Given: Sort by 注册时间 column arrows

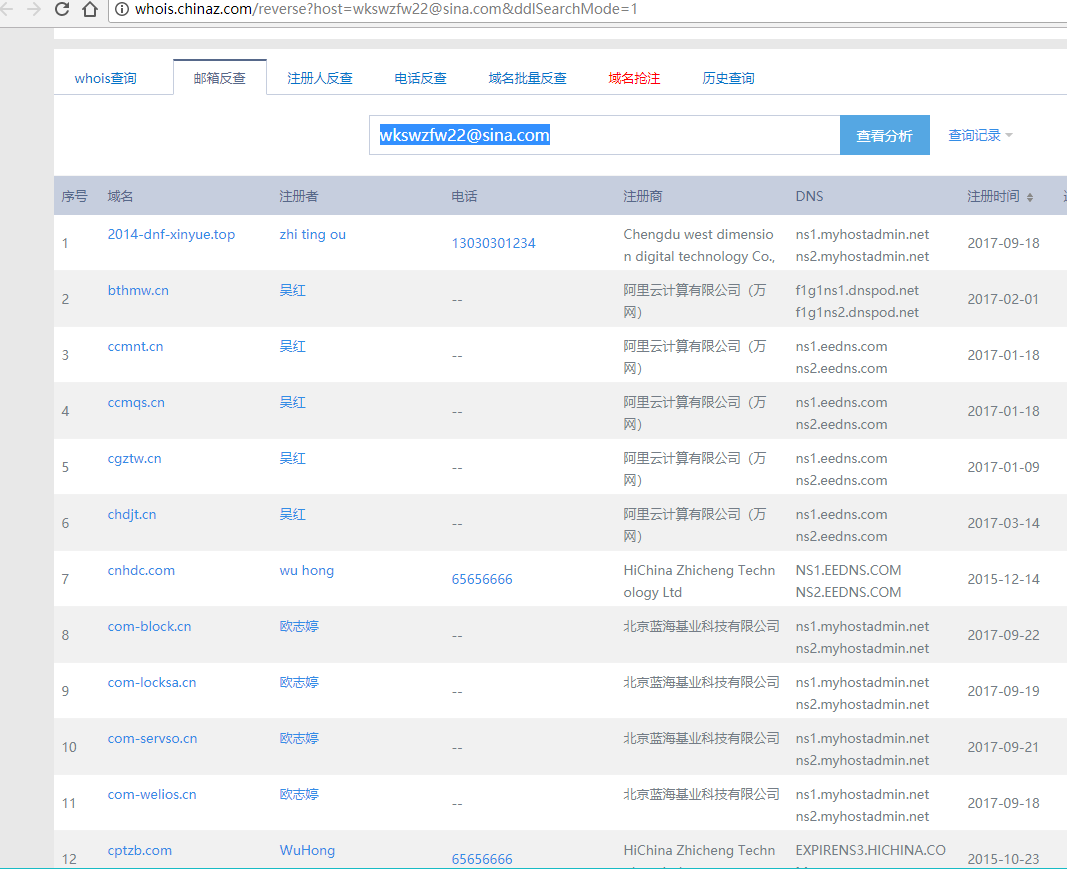Looking at the screenshot, I should 1030,197.
